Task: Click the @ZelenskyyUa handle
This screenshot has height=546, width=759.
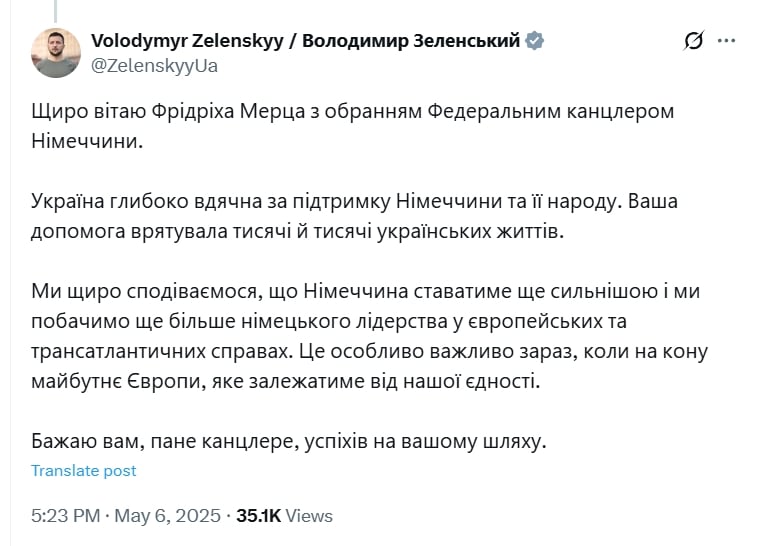Action: coord(154,66)
